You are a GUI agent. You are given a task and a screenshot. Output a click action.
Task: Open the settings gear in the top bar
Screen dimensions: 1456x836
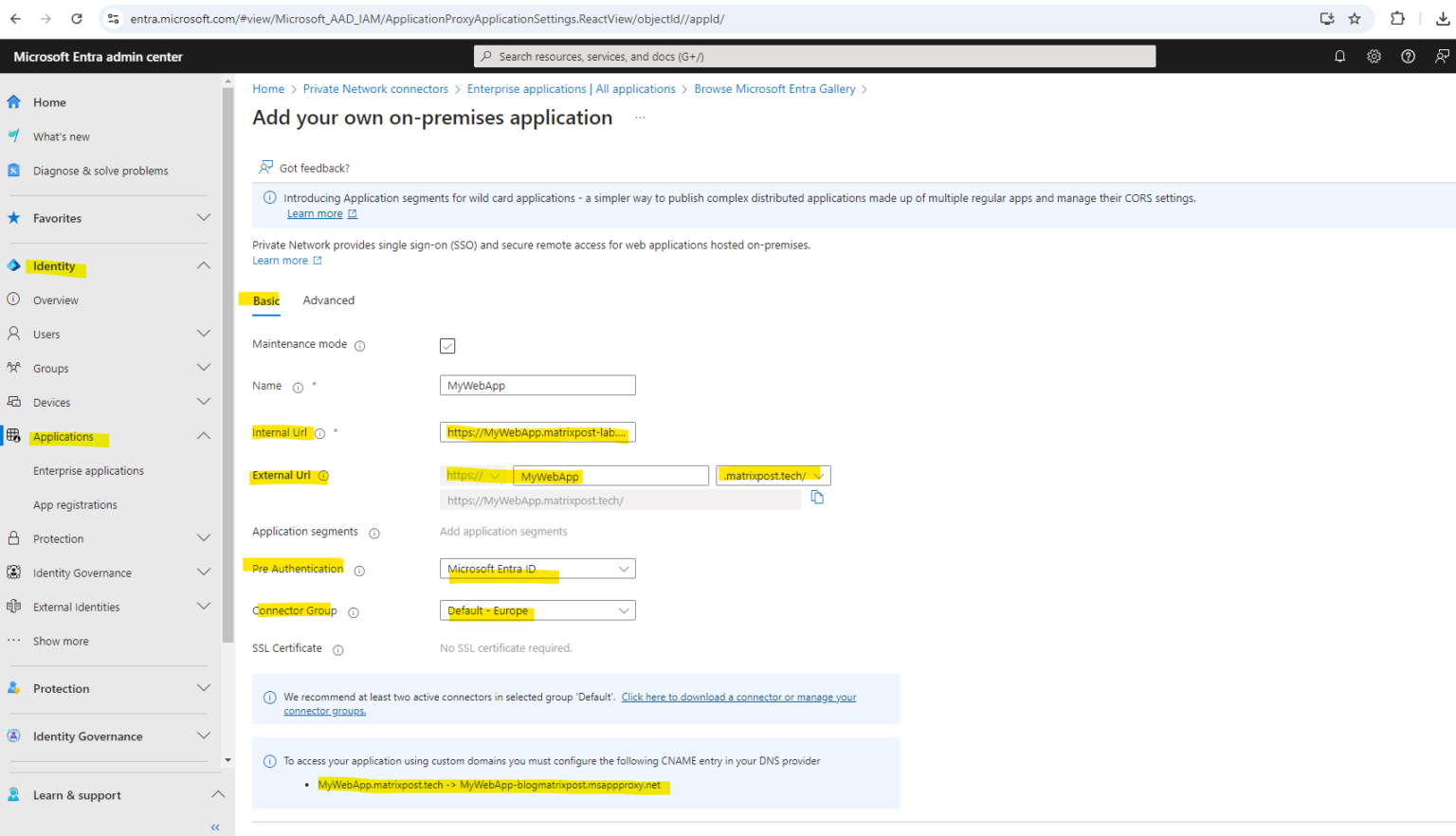pyautogui.click(x=1374, y=56)
